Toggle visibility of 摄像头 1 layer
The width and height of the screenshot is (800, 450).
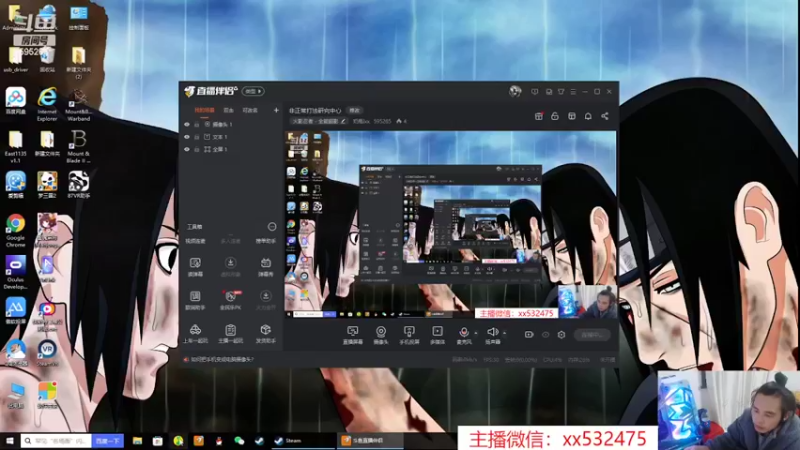point(187,124)
